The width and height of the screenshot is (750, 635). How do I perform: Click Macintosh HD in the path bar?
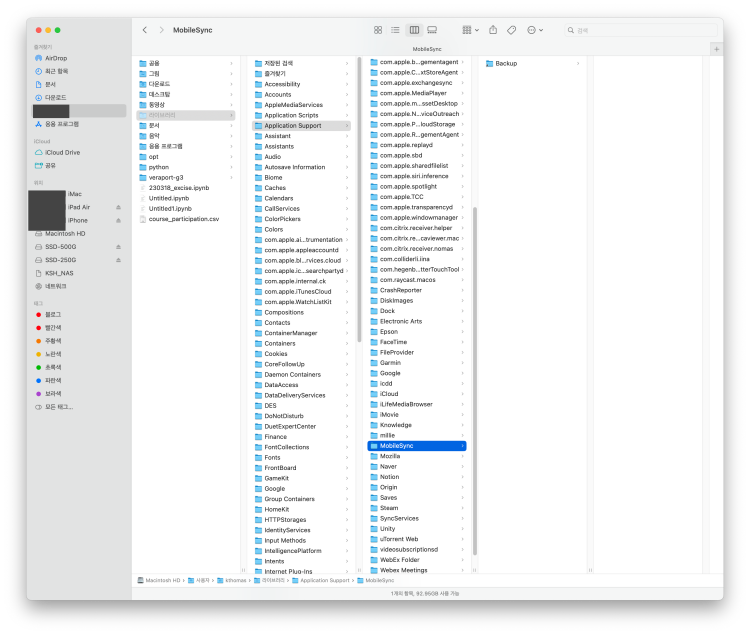click(159, 580)
